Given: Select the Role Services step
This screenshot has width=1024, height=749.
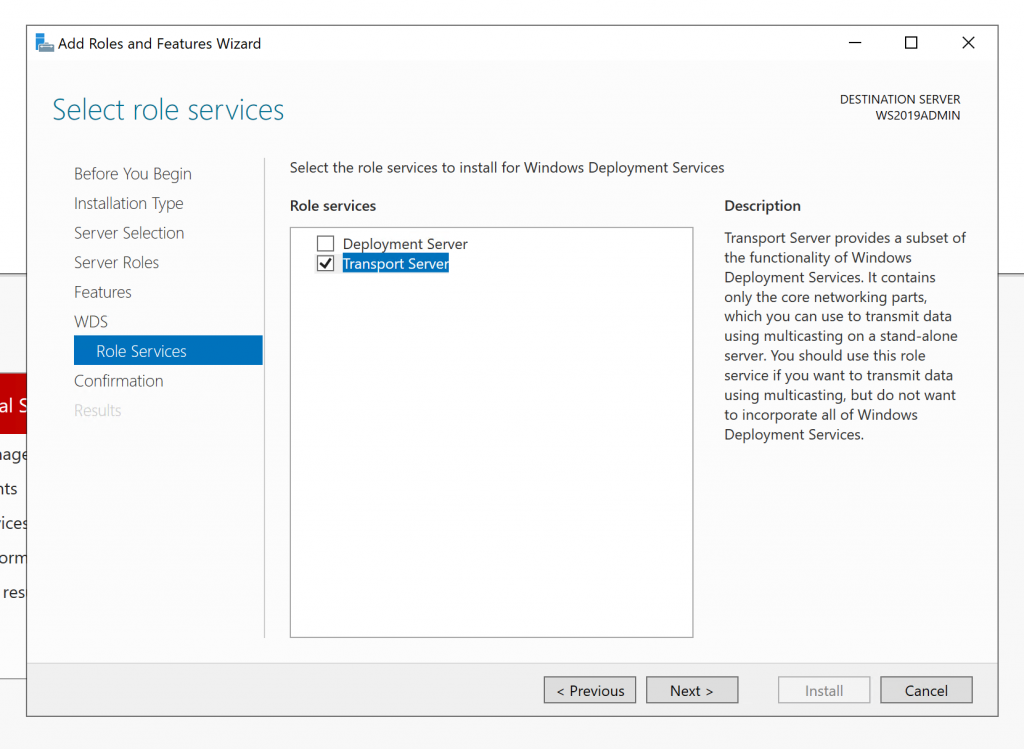Looking at the screenshot, I should click(x=168, y=351).
